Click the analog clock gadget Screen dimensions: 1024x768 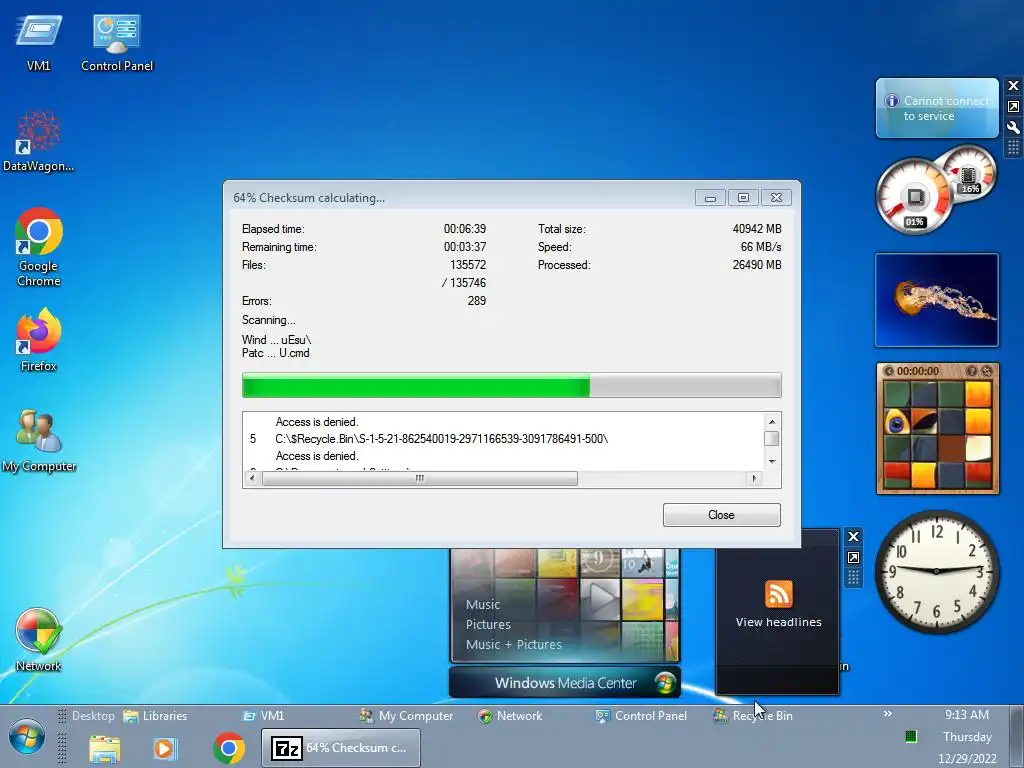[x=936, y=571]
